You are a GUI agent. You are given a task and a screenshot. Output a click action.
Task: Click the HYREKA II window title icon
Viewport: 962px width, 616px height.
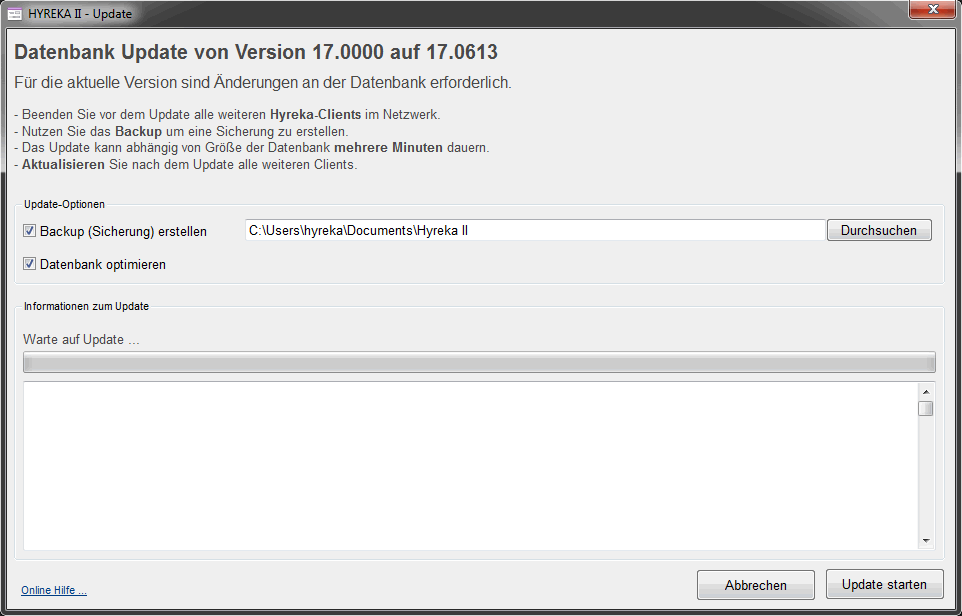[x=15, y=13]
